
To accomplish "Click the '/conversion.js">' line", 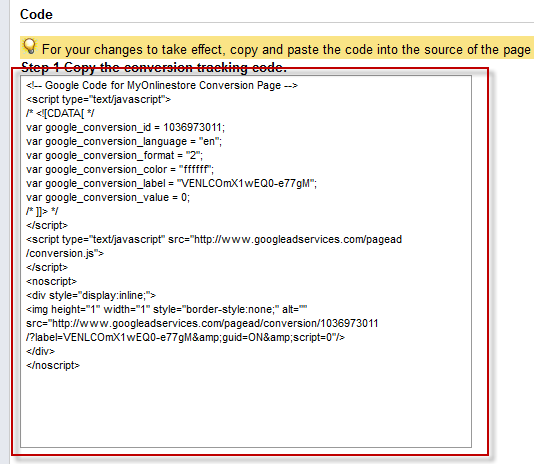I will click(65, 253).
